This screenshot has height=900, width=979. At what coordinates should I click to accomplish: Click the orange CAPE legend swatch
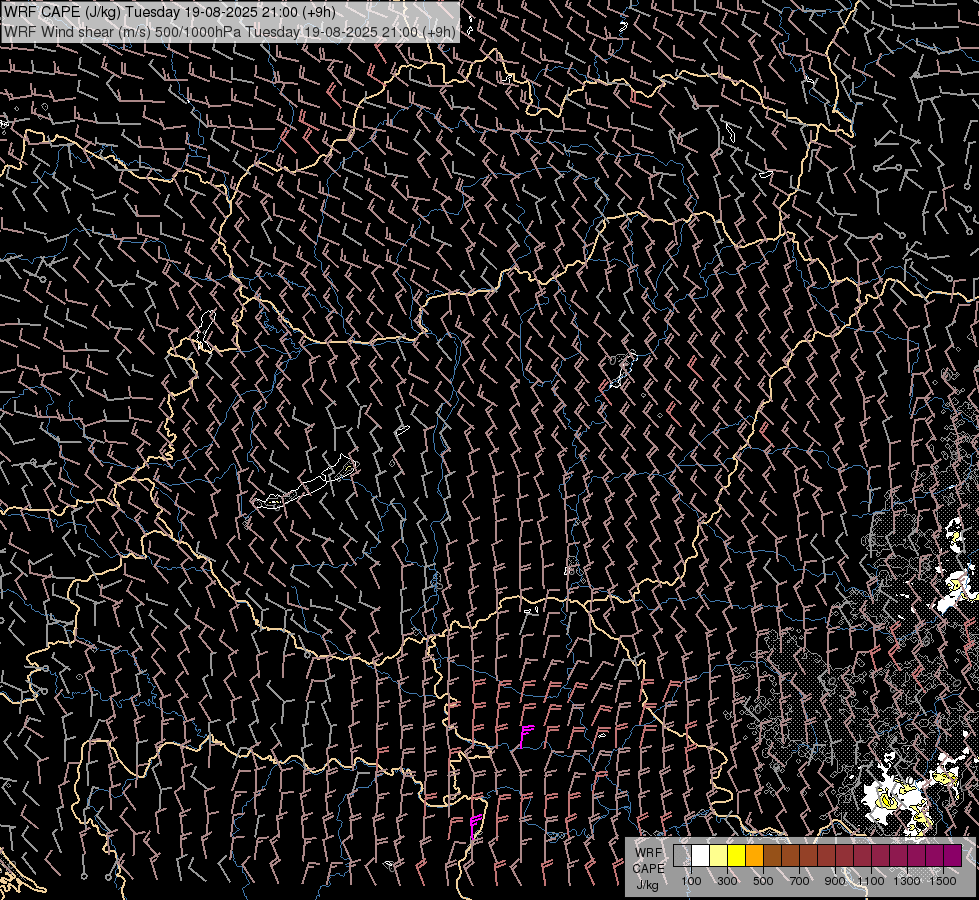point(755,855)
